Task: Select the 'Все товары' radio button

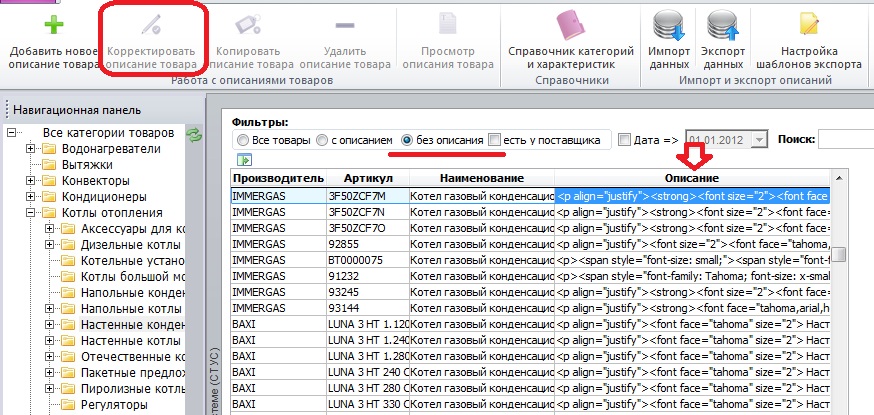Action: coord(242,140)
